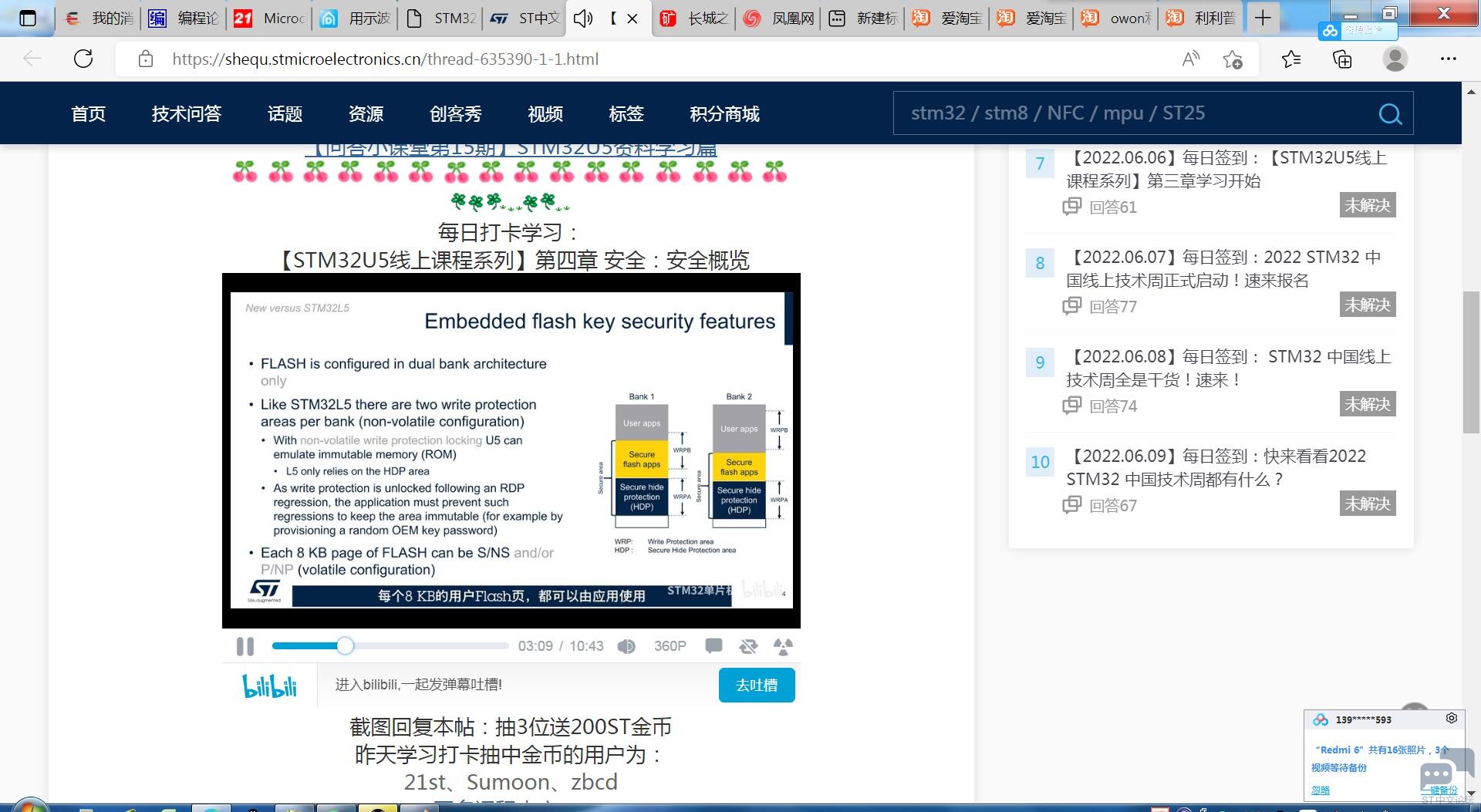Open the 2022.06.09 每日签到 thread
Viewport: 1481px width, 812px height.
click(x=1216, y=467)
